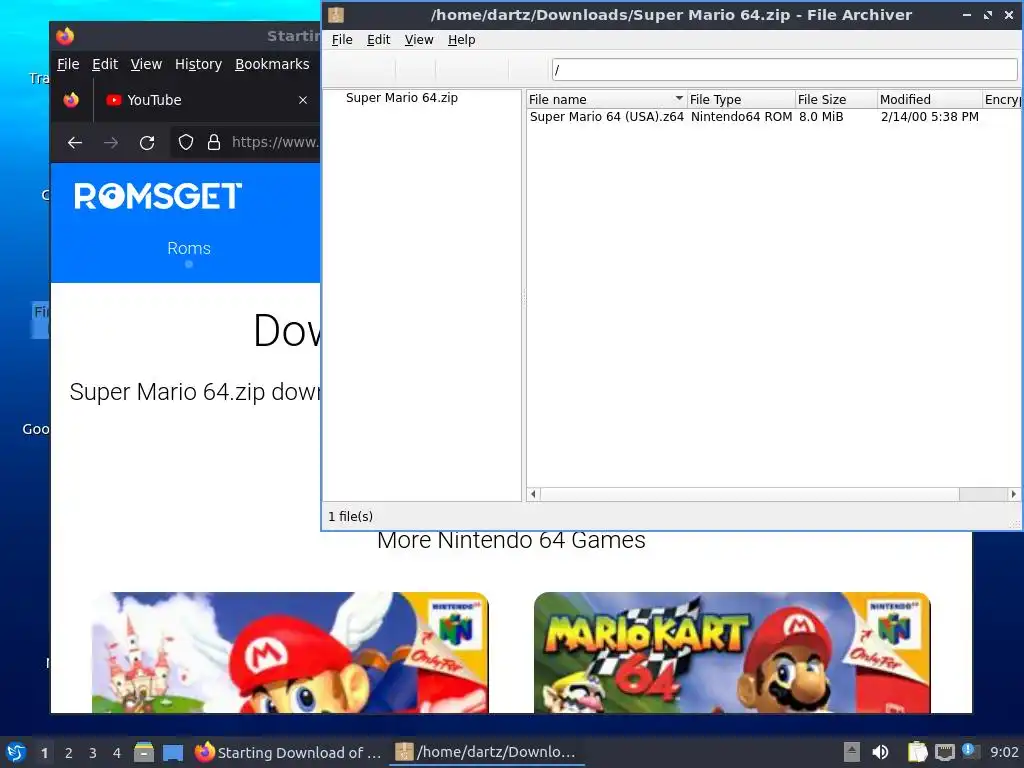Image resolution: width=1024 pixels, height=768 pixels.
Task: Switch to workspace 1 in the taskbar
Action: click(44, 753)
